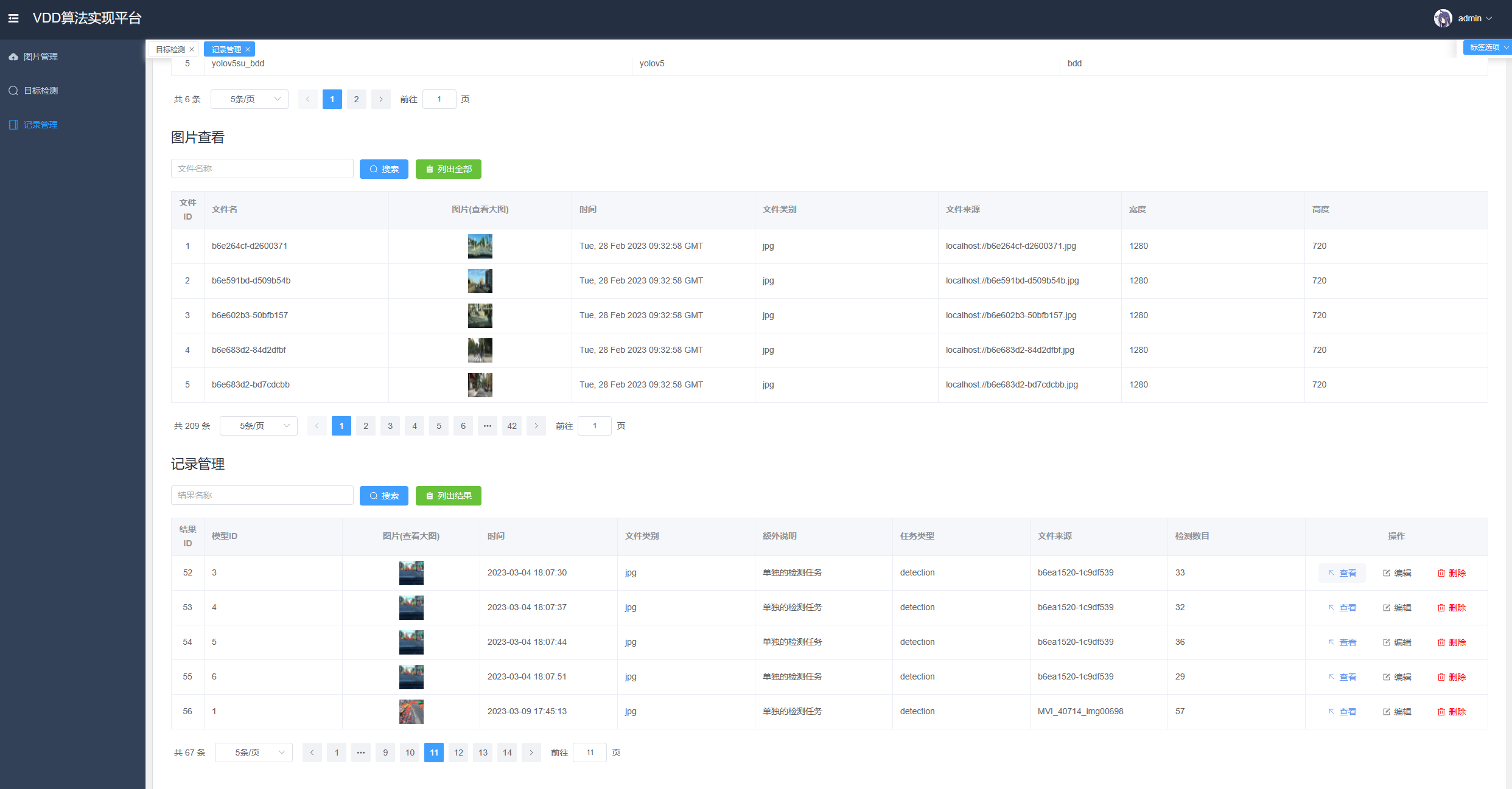Delete result record 56
The image size is (1512, 789).
pyautogui.click(x=1451, y=712)
